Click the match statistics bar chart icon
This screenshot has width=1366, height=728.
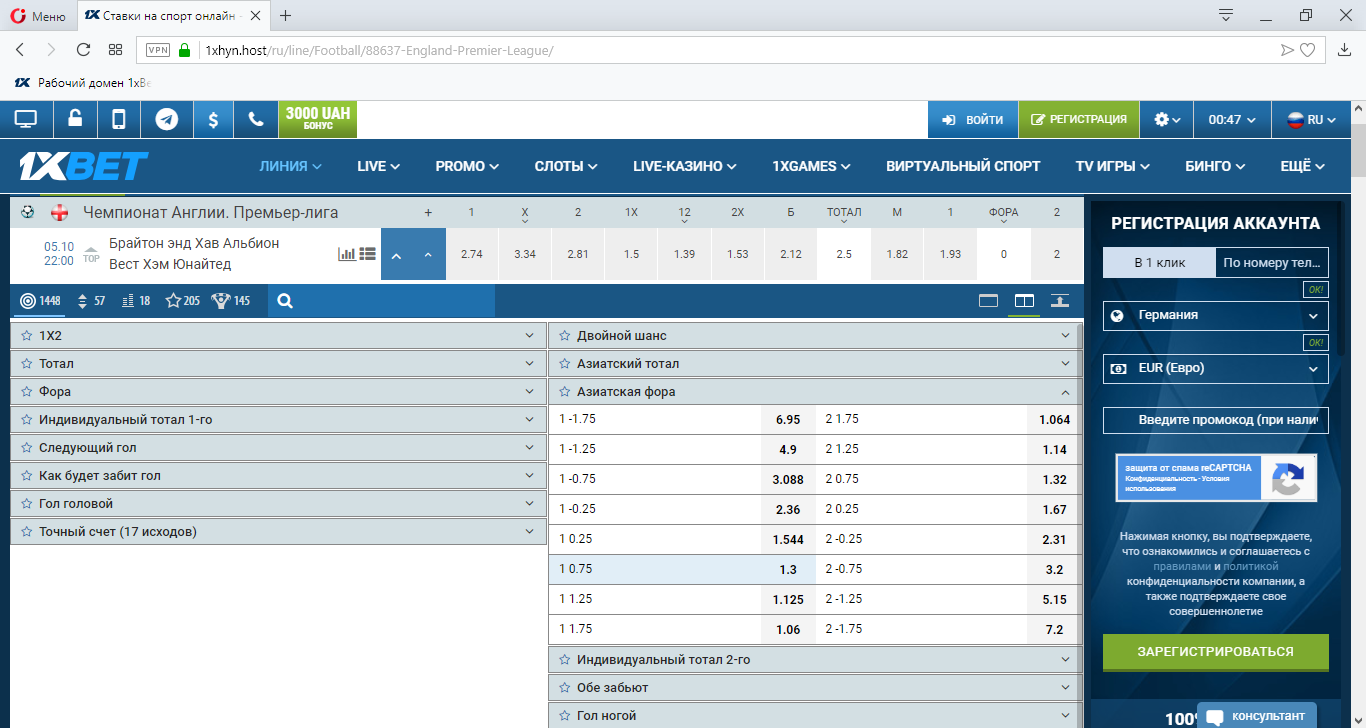click(347, 254)
